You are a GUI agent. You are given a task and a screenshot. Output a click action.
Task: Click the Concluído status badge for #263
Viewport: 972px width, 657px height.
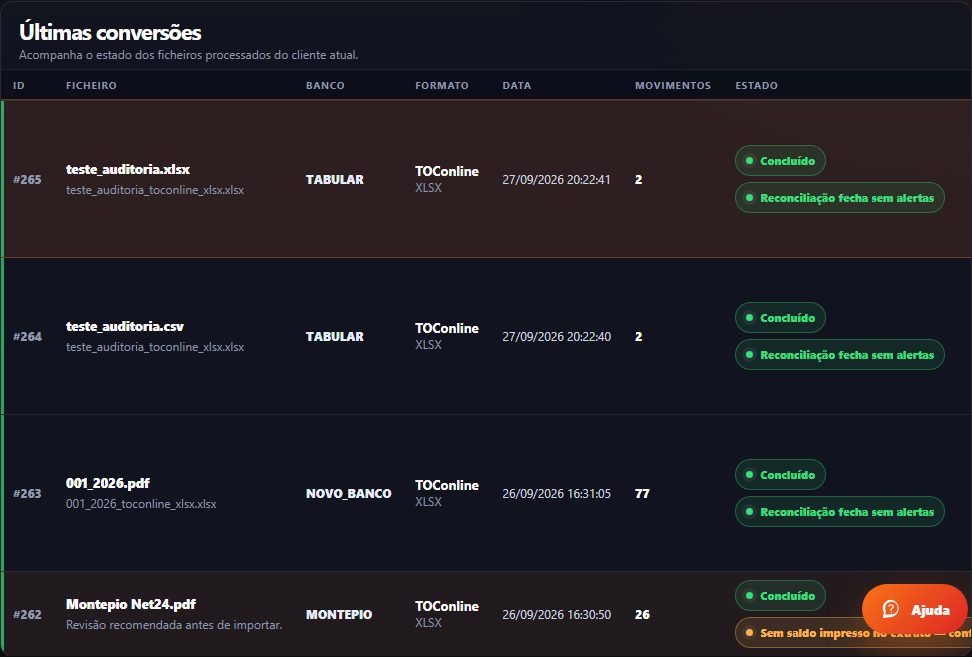[x=780, y=475]
